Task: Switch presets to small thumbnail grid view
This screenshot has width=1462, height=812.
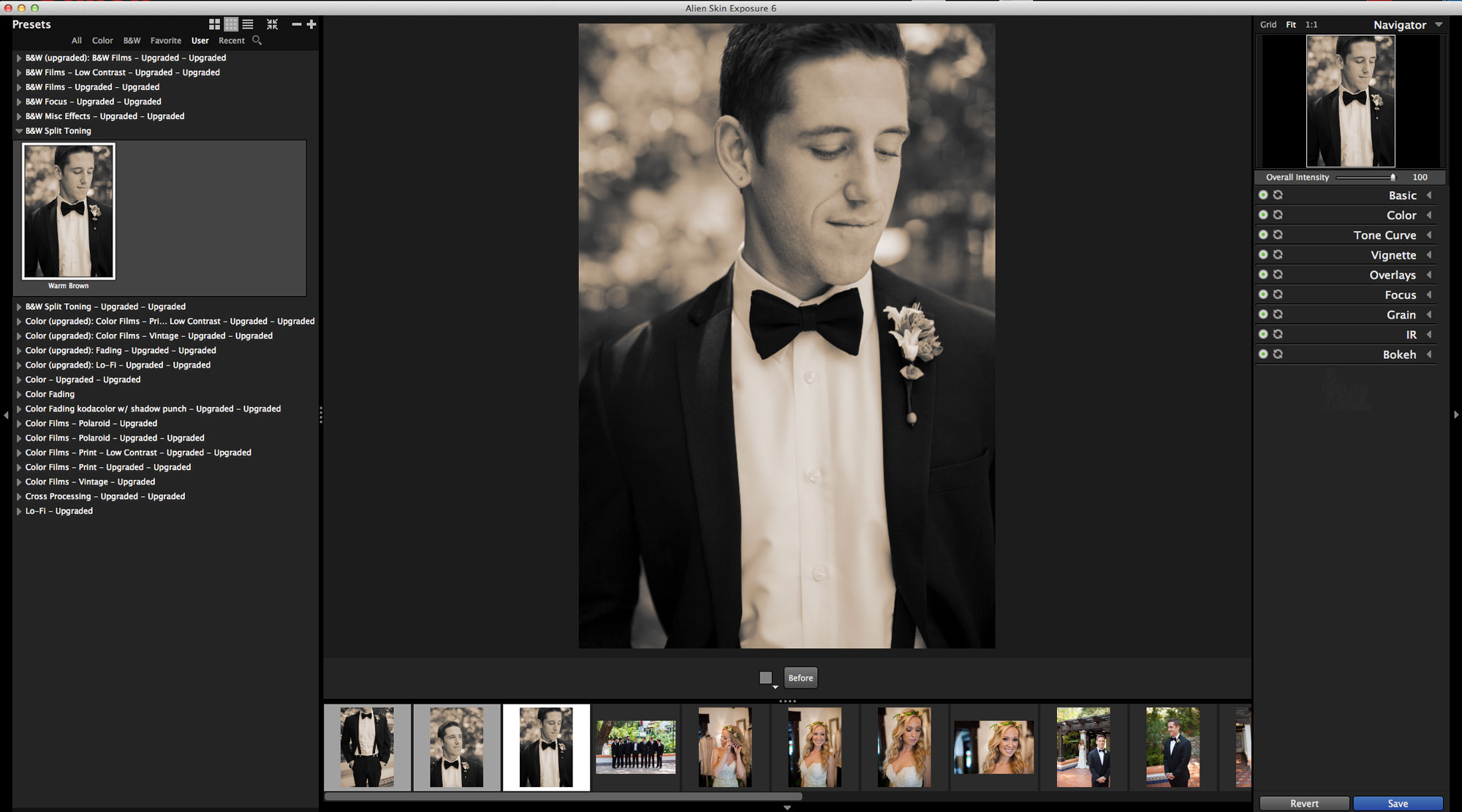Action: click(x=231, y=25)
